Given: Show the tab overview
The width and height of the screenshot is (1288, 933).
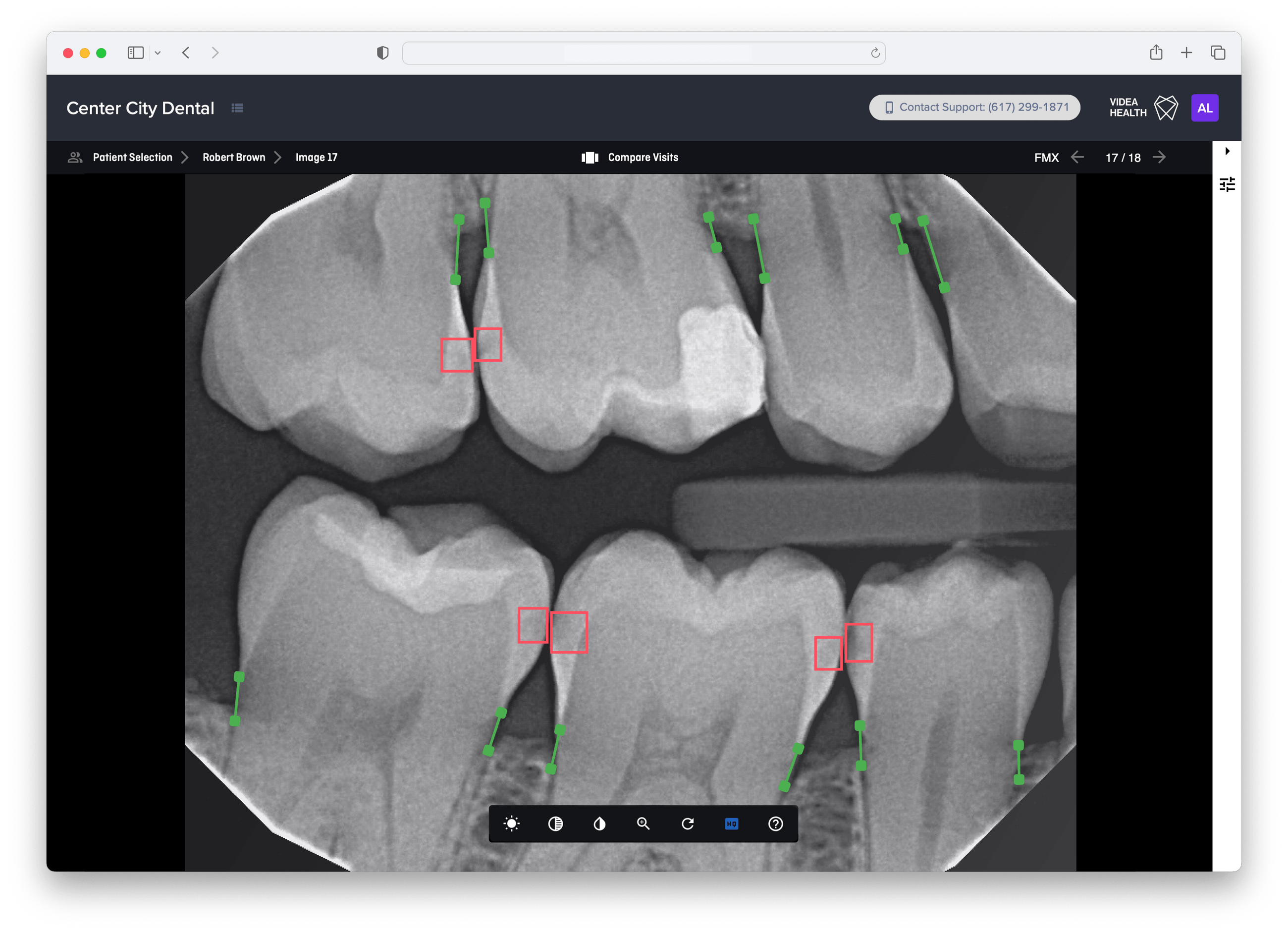Looking at the screenshot, I should (x=1218, y=53).
